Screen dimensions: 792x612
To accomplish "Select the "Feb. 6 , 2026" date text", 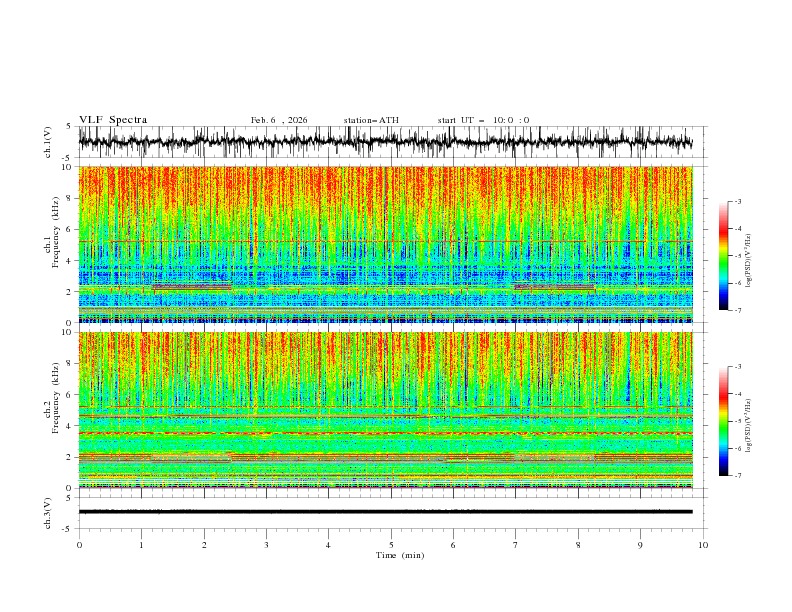I will tap(279, 120).
